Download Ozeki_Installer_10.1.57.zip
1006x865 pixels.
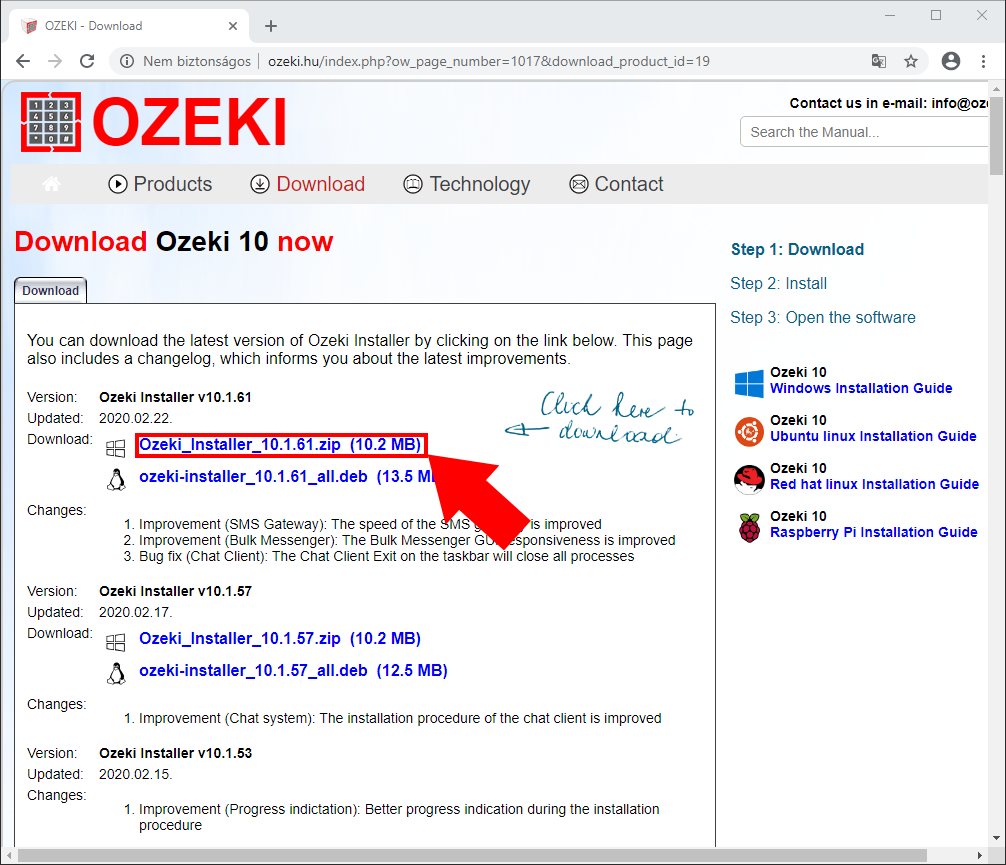[x=280, y=638]
